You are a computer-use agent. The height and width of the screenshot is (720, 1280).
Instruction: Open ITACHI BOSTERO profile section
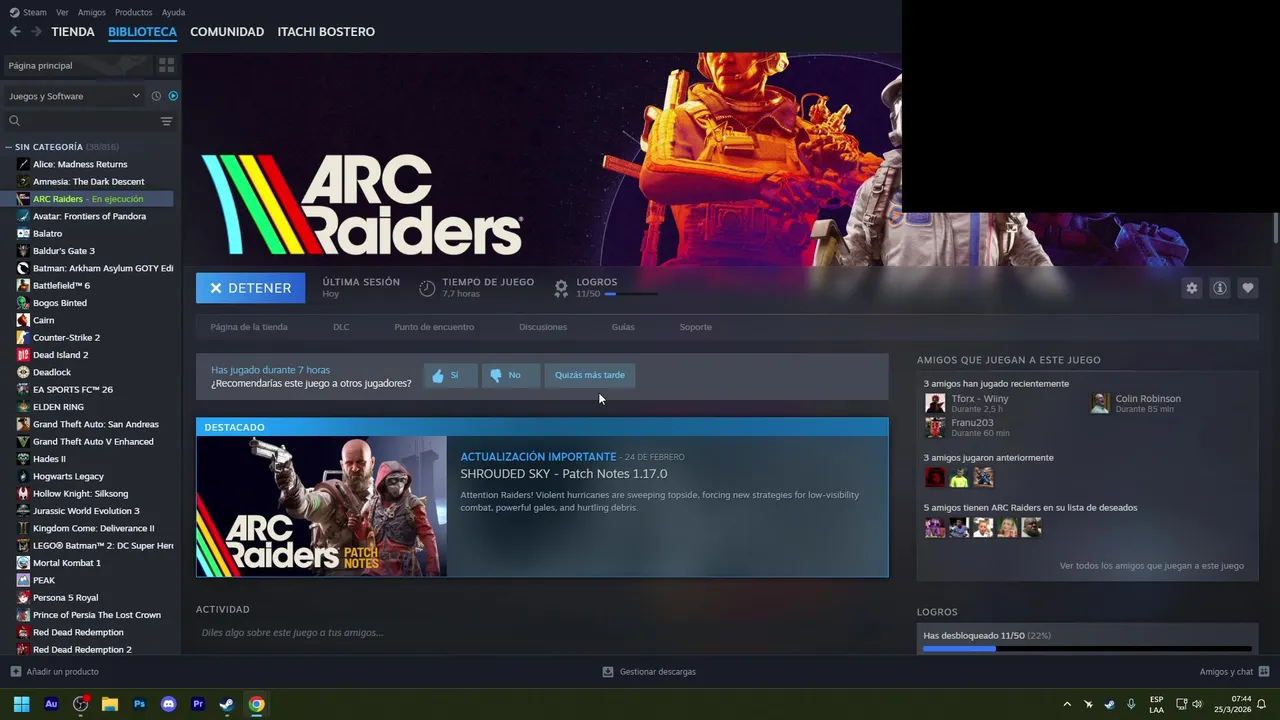click(x=326, y=32)
